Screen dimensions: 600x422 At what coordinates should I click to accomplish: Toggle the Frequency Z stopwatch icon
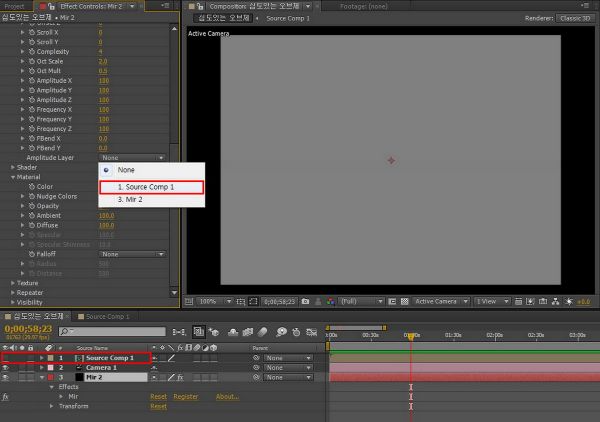click(32, 129)
